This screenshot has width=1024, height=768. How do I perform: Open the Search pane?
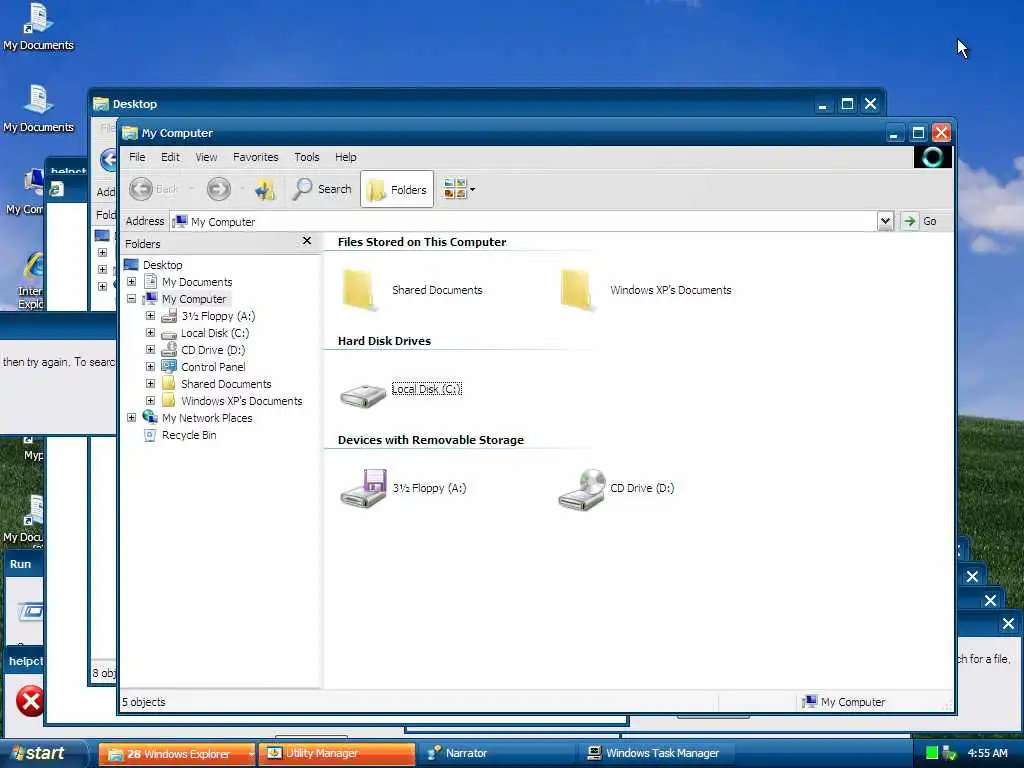pos(322,189)
